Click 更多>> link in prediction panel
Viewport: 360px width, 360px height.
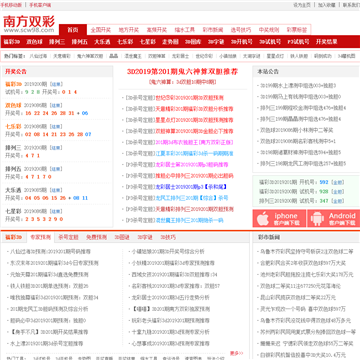pyautogui.click(x=236, y=353)
